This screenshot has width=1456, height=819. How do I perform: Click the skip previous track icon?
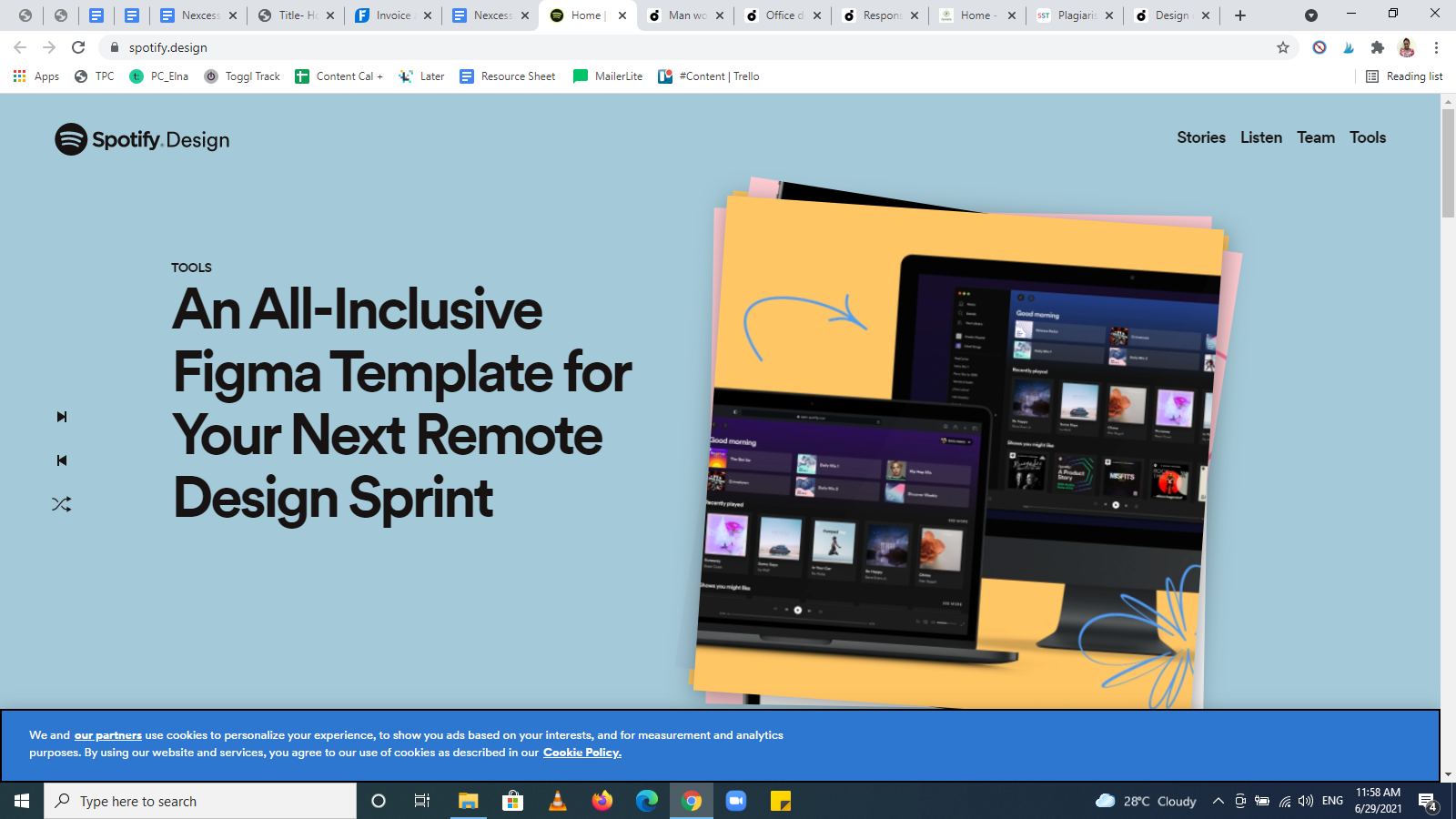click(62, 460)
